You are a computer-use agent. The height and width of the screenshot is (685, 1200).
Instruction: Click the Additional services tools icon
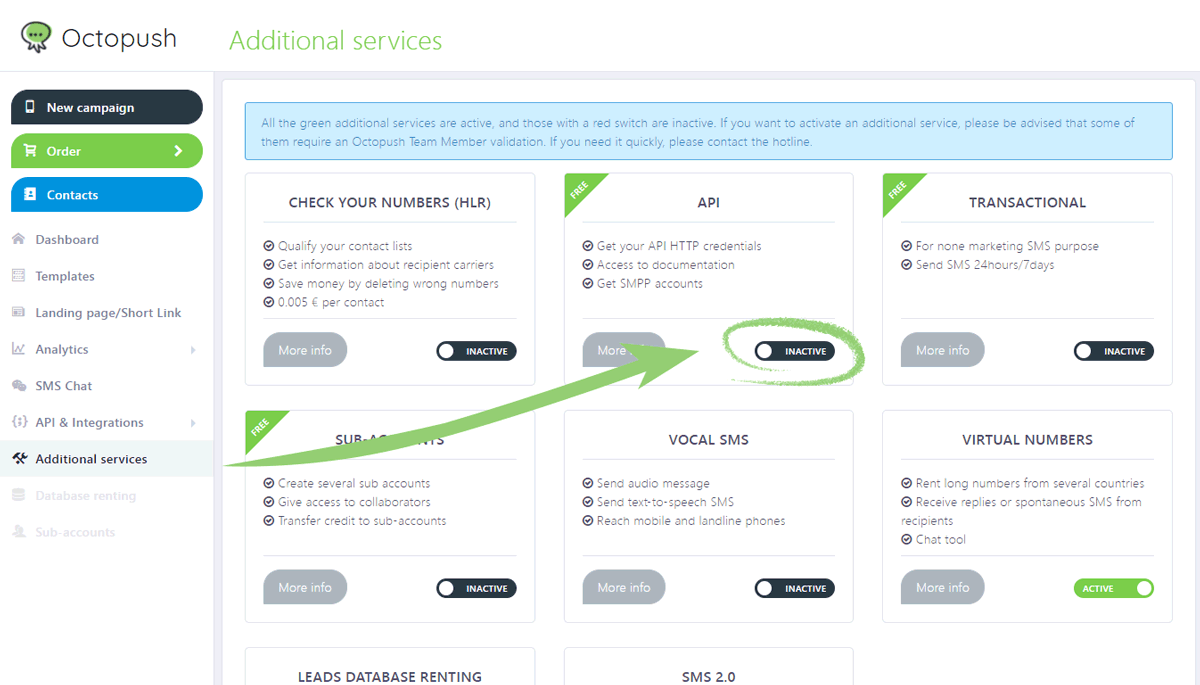click(x=18, y=459)
